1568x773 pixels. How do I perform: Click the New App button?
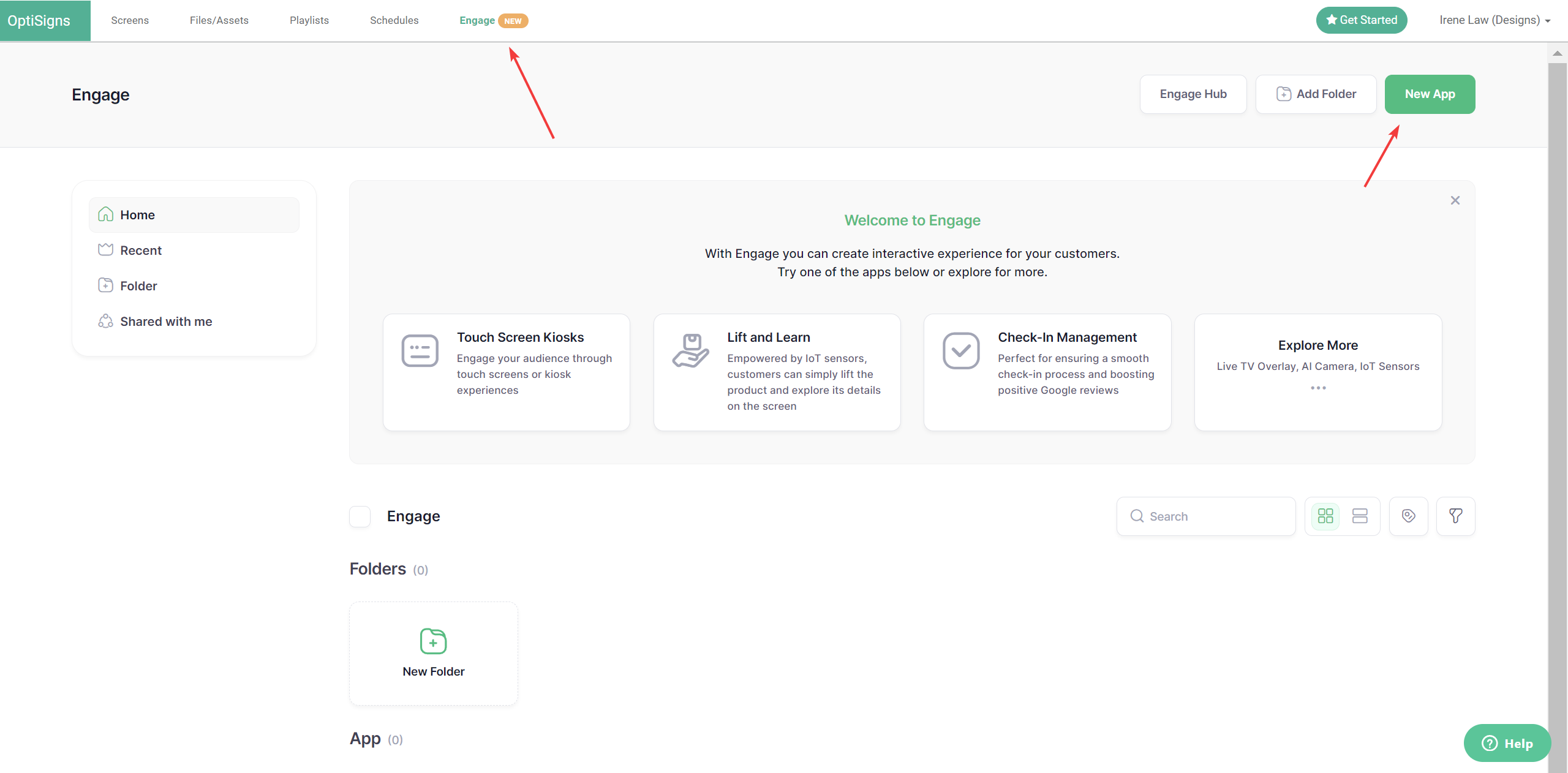coord(1430,94)
